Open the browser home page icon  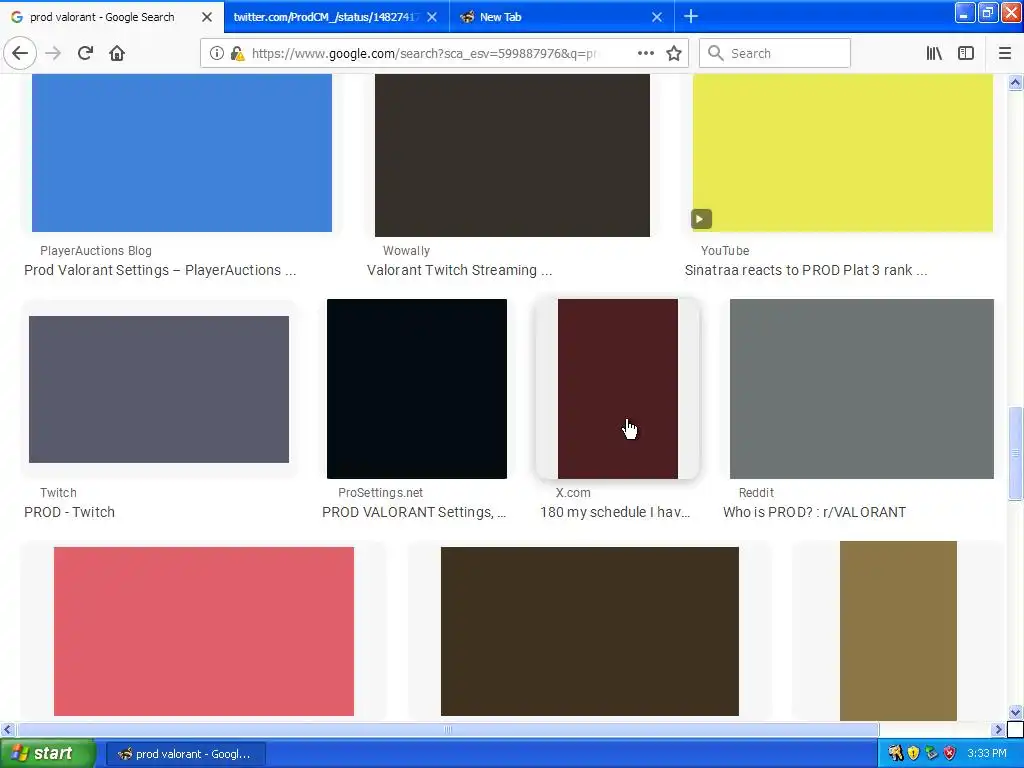point(117,53)
